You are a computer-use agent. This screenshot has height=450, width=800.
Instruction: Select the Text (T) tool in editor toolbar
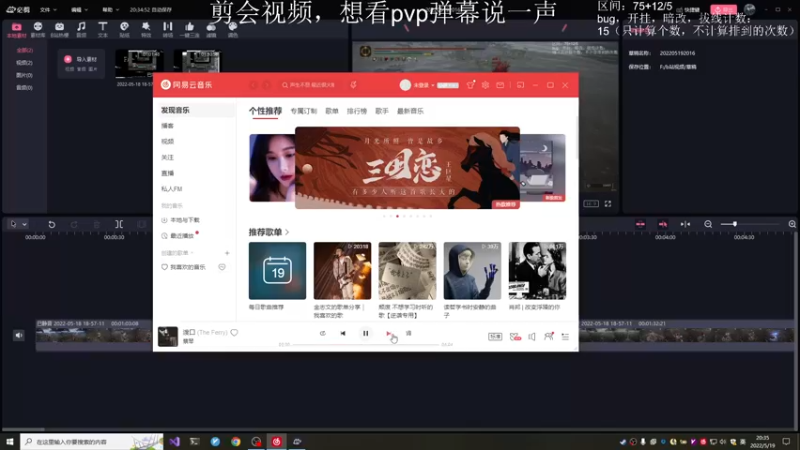(x=103, y=30)
